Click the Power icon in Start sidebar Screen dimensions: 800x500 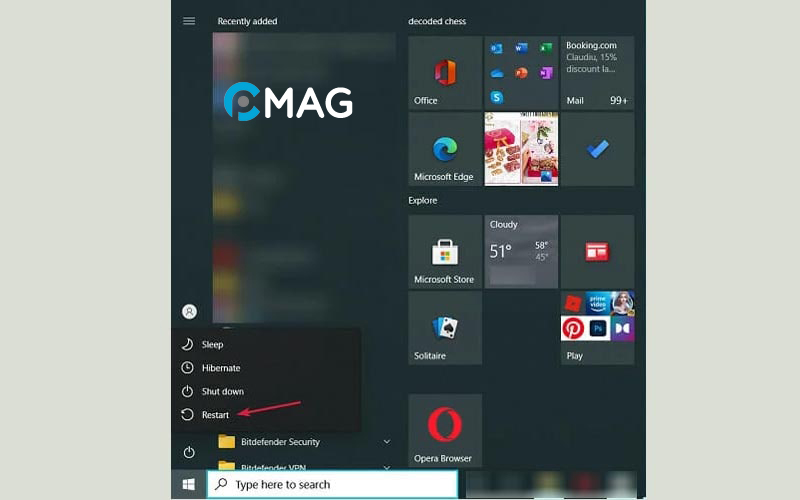pyautogui.click(x=189, y=452)
